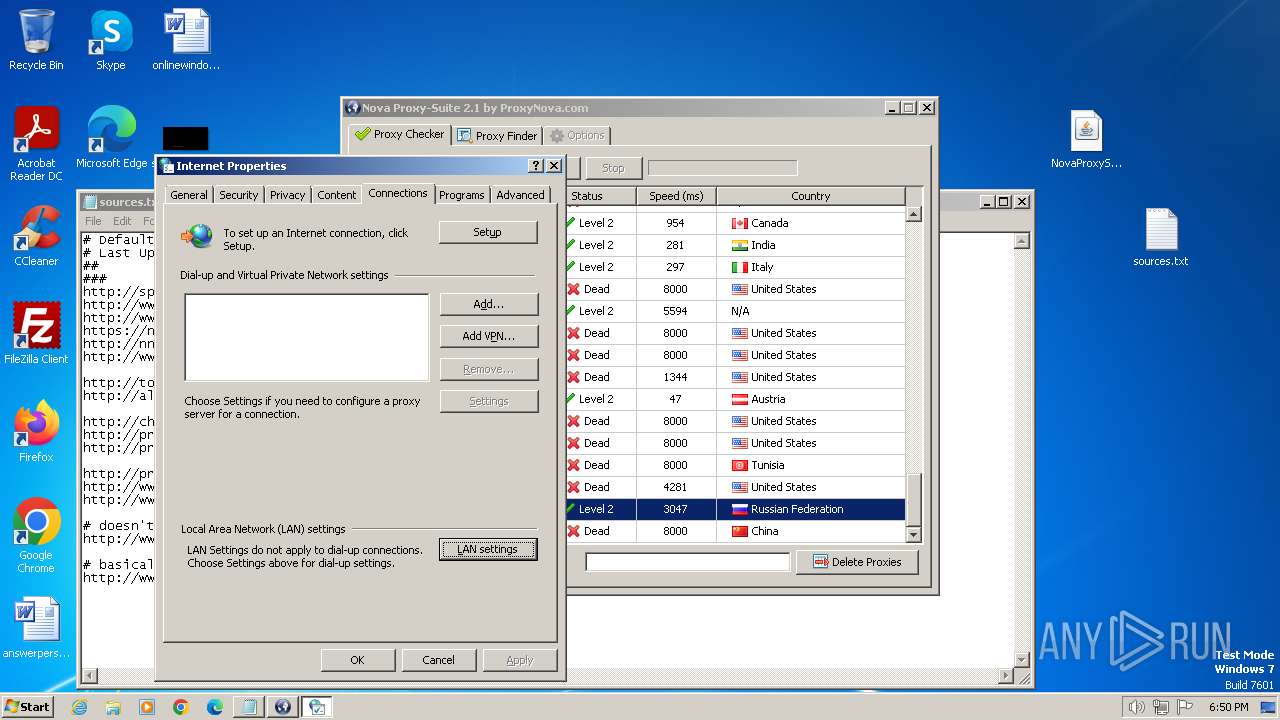Open File Explorer from the taskbar
Screen dimensions: 1280x720
point(113,707)
